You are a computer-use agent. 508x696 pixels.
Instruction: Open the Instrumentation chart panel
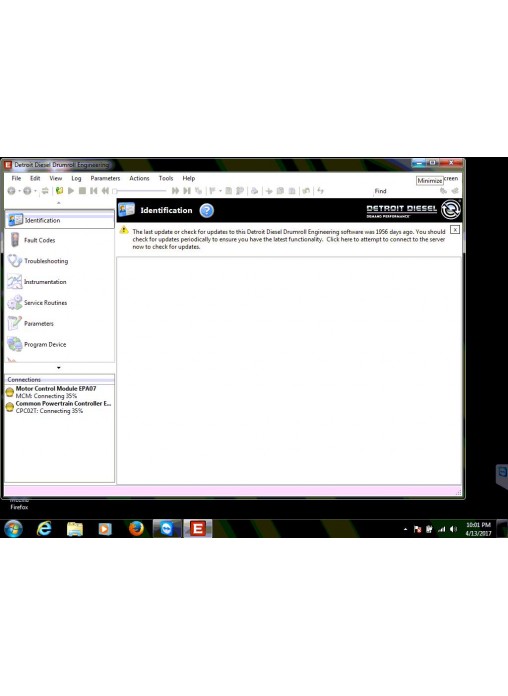[x=60, y=282]
